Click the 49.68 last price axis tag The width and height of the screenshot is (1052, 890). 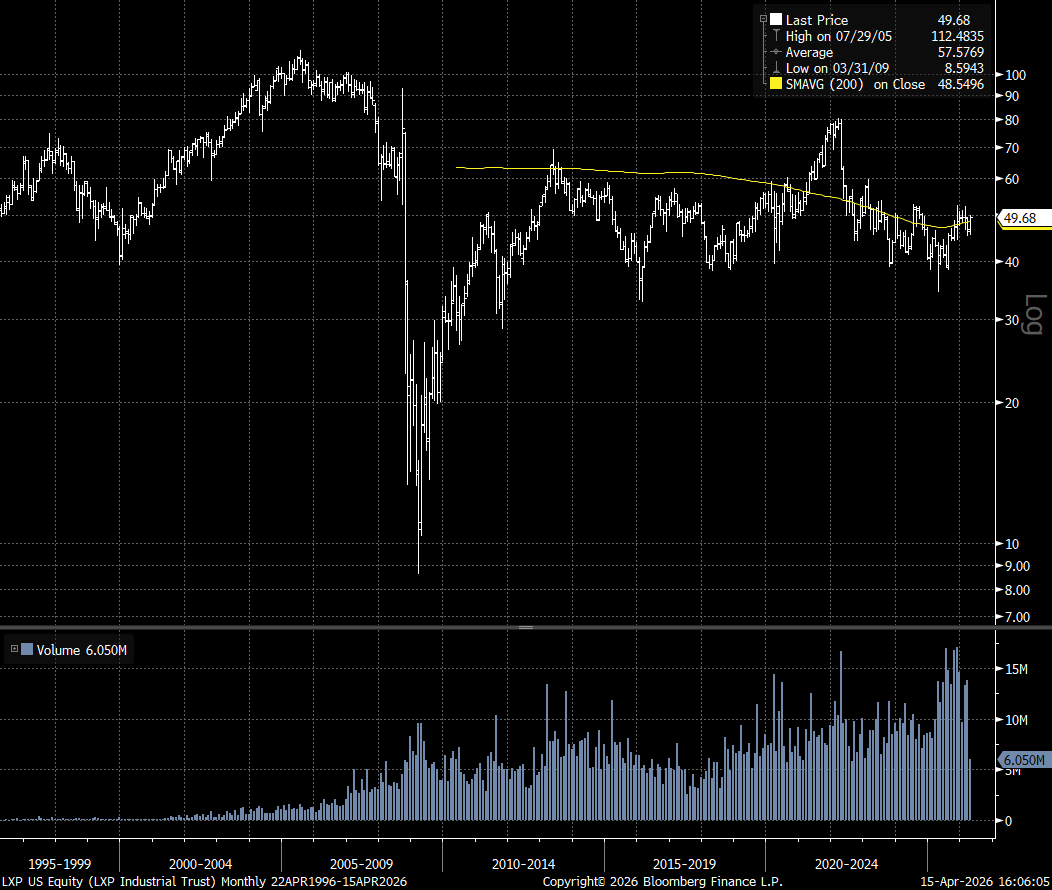pyautogui.click(x=1022, y=218)
